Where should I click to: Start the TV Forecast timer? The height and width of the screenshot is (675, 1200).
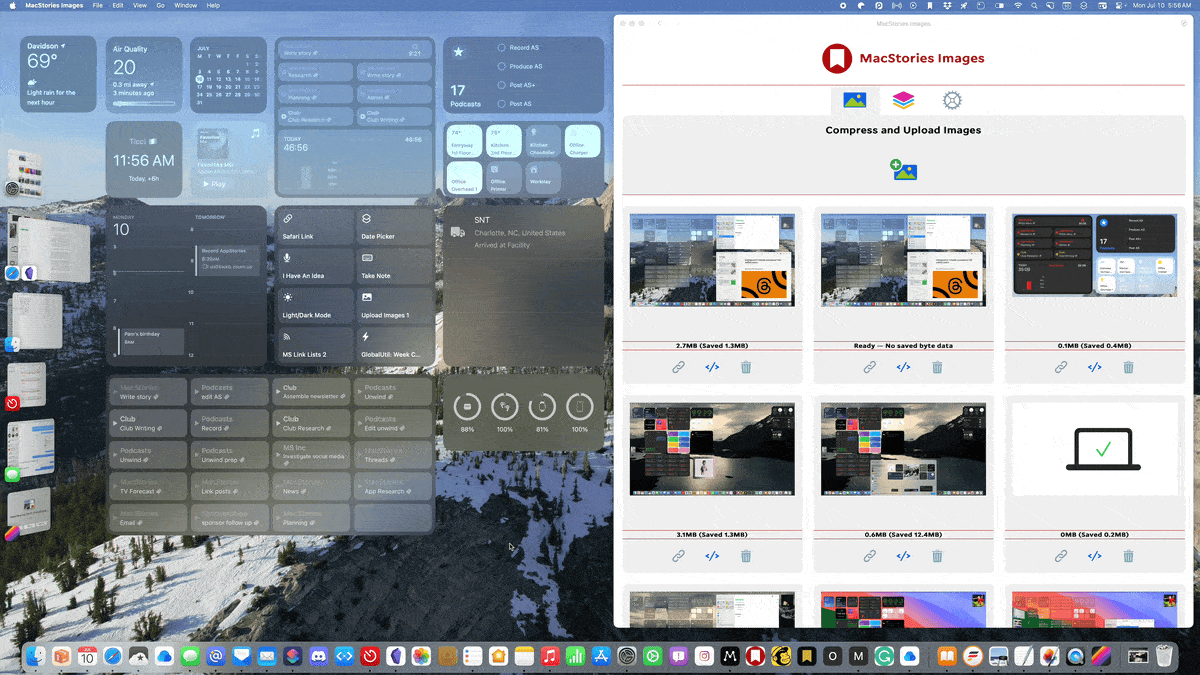click(147, 486)
